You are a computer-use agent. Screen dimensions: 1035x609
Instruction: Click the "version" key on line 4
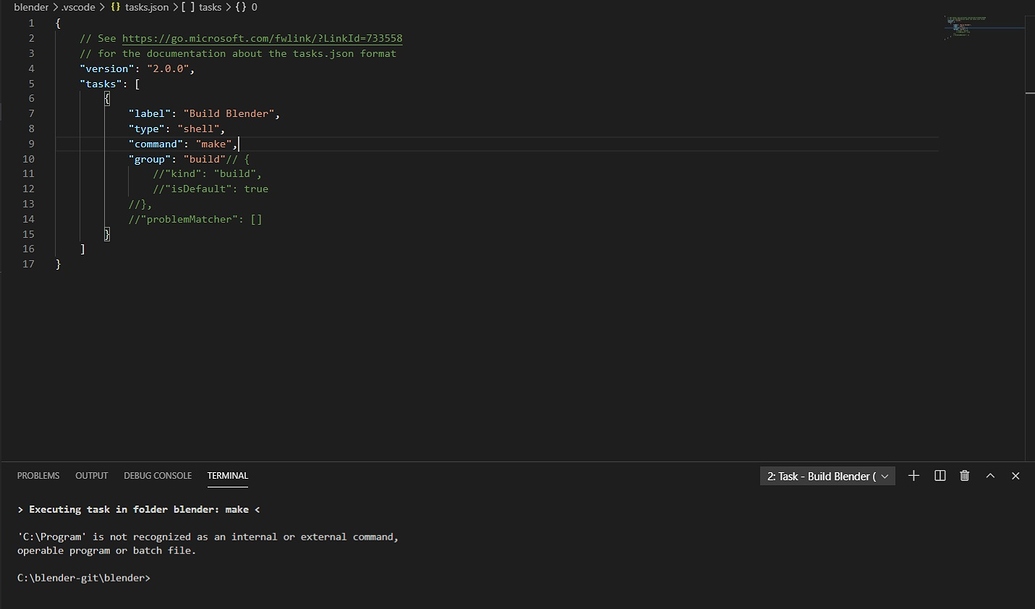107,69
